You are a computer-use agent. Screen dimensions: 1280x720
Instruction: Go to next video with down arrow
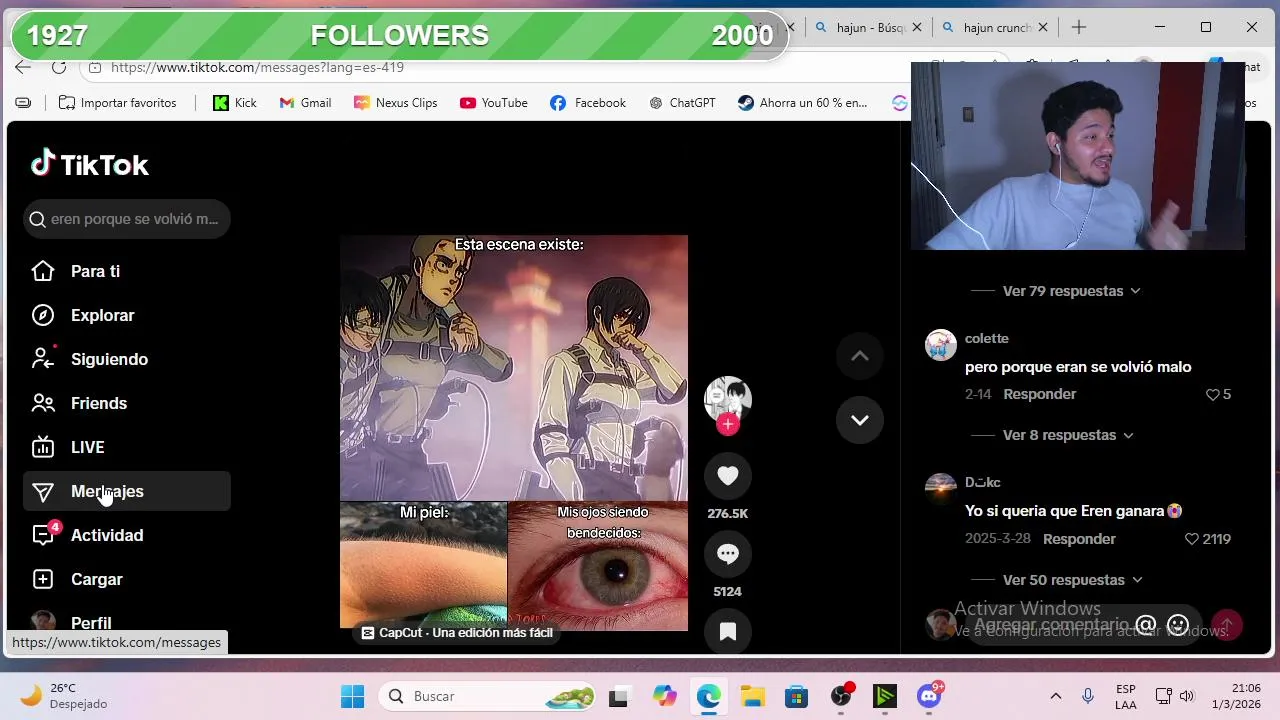point(860,420)
